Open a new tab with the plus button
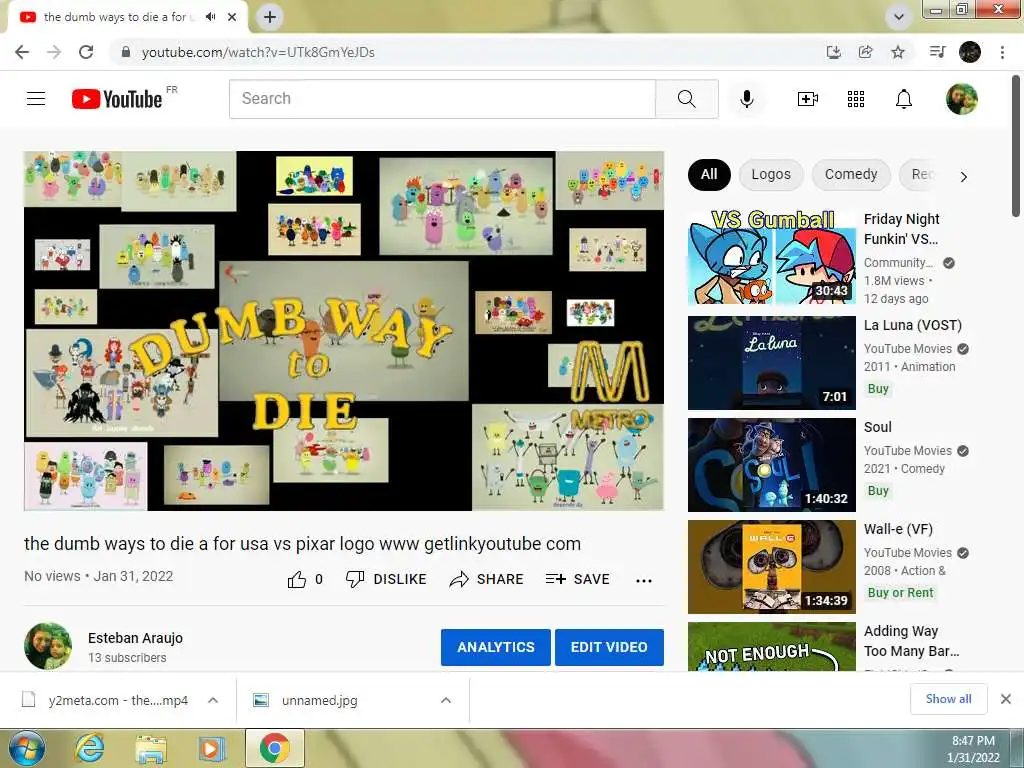The height and width of the screenshot is (768, 1024). pyautogui.click(x=270, y=17)
